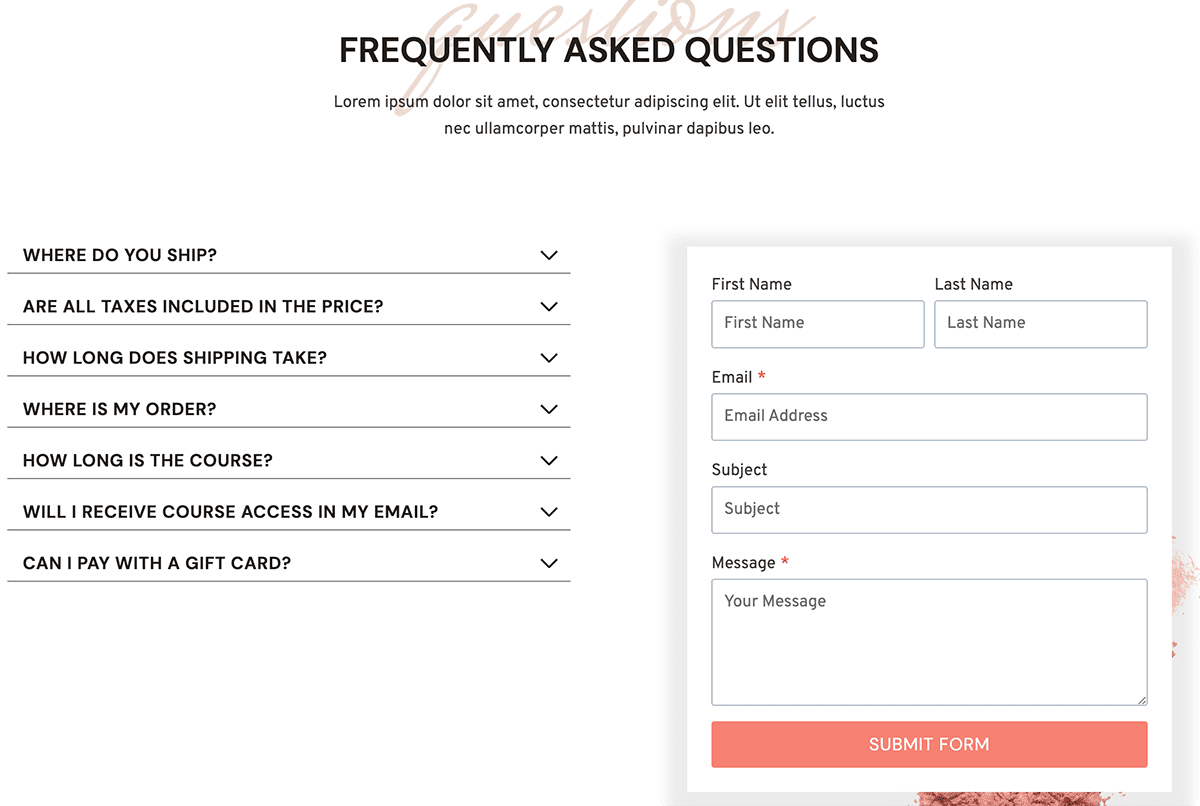Open 'How Long Does Shipping Take?' answer

pyautogui.click(x=175, y=358)
